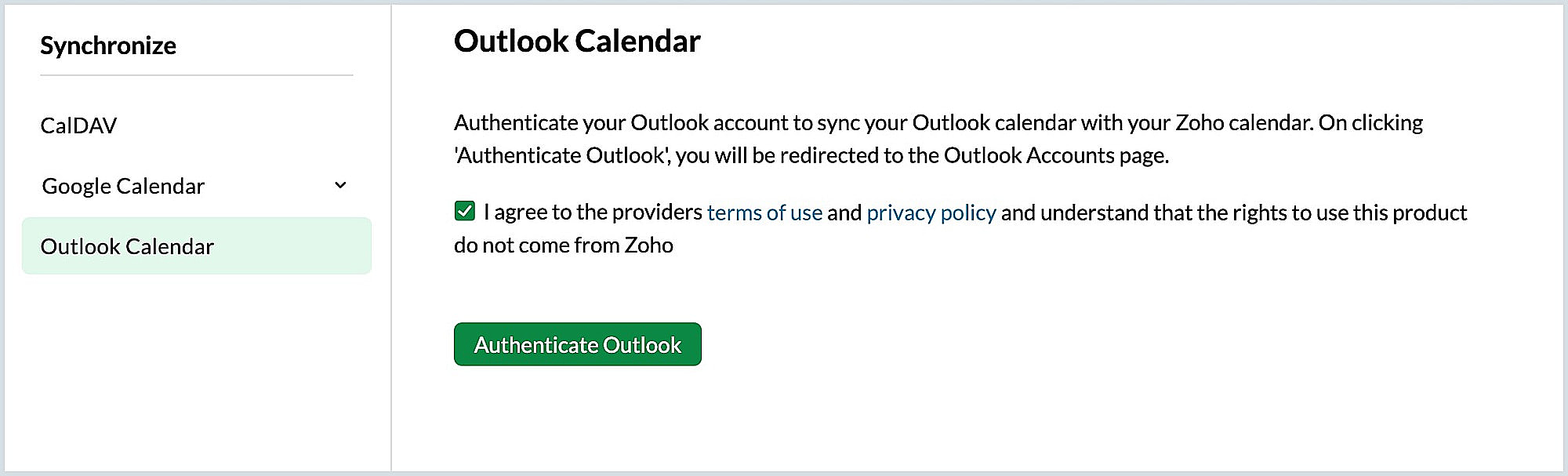Click the 'do not come from Zoho' text
The height and width of the screenshot is (476, 1568).
coord(564,245)
